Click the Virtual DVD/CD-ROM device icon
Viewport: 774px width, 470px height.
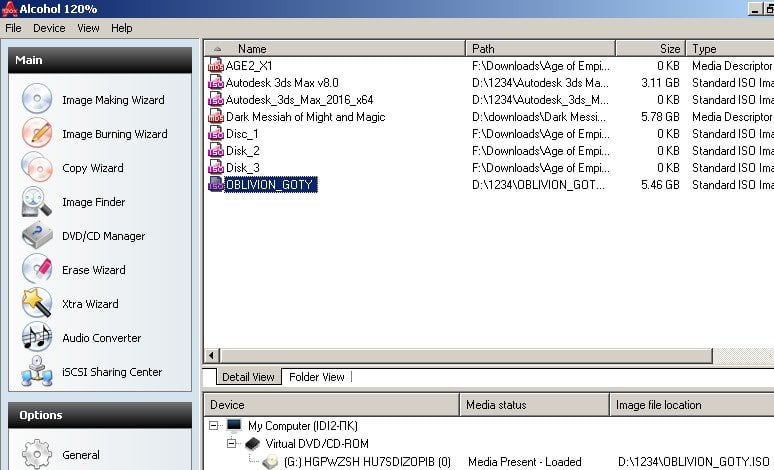[x=252, y=443]
